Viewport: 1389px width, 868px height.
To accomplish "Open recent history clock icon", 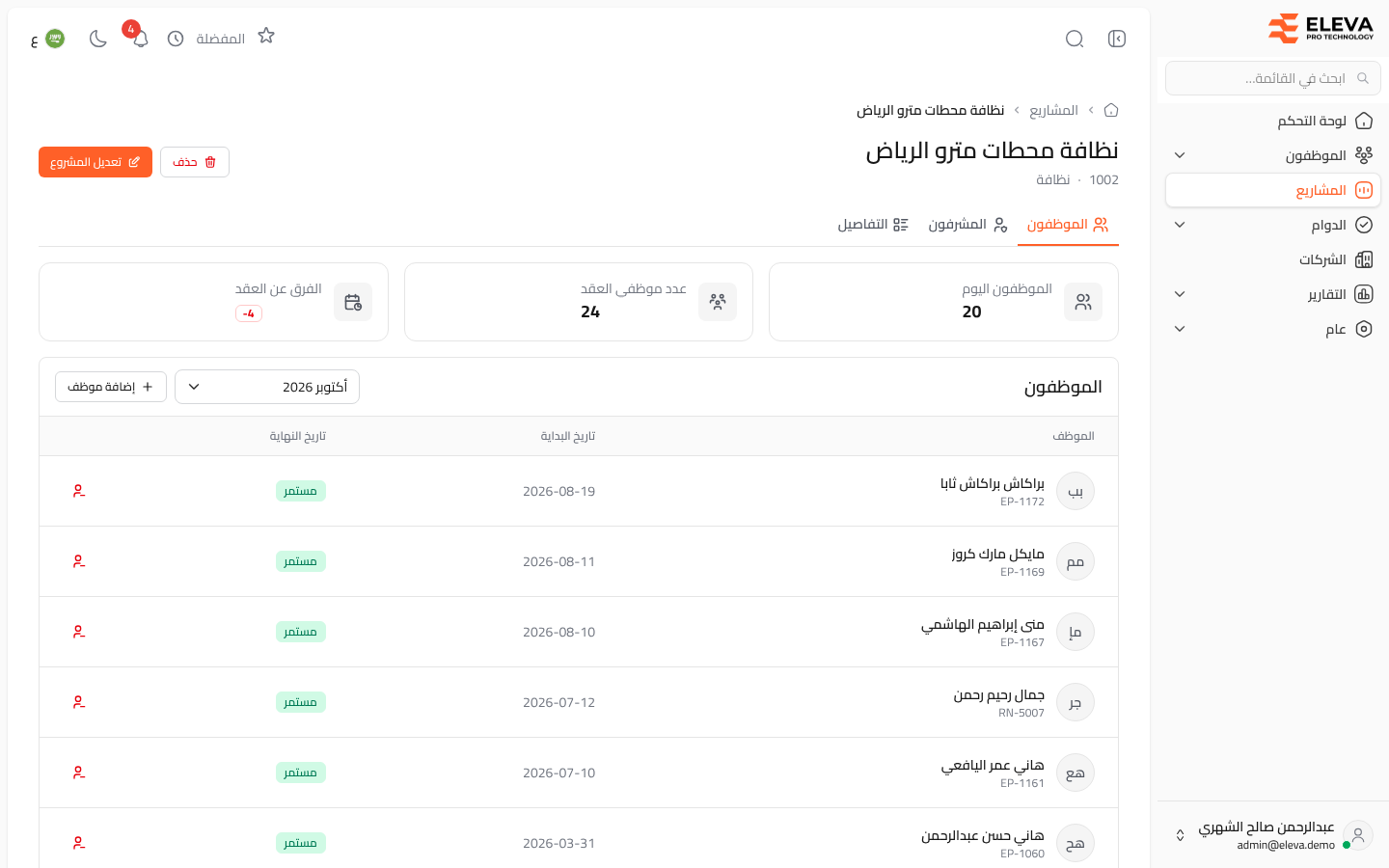I will (x=176, y=39).
